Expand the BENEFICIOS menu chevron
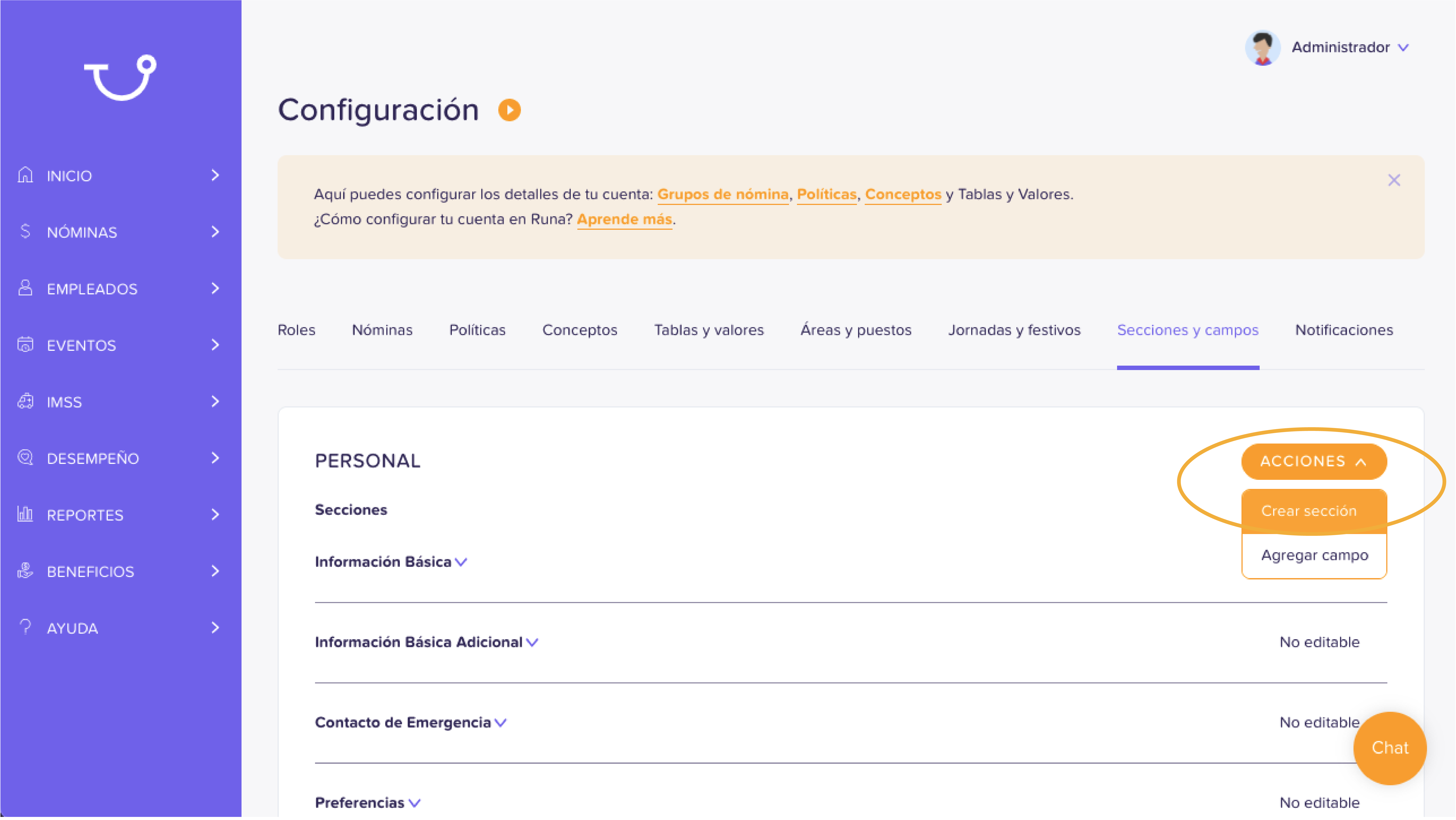This screenshot has width=1456, height=820. click(215, 571)
